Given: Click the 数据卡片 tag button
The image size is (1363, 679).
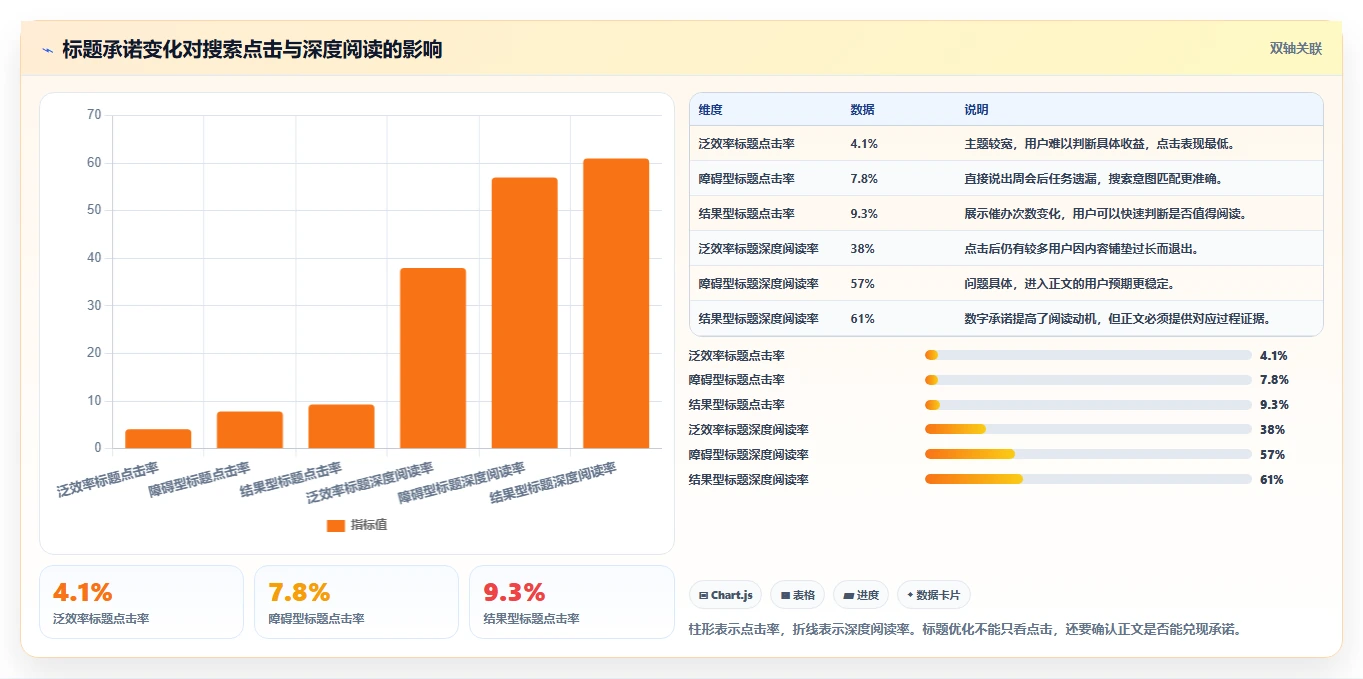Looking at the screenshot, I should tap(934, 595).
